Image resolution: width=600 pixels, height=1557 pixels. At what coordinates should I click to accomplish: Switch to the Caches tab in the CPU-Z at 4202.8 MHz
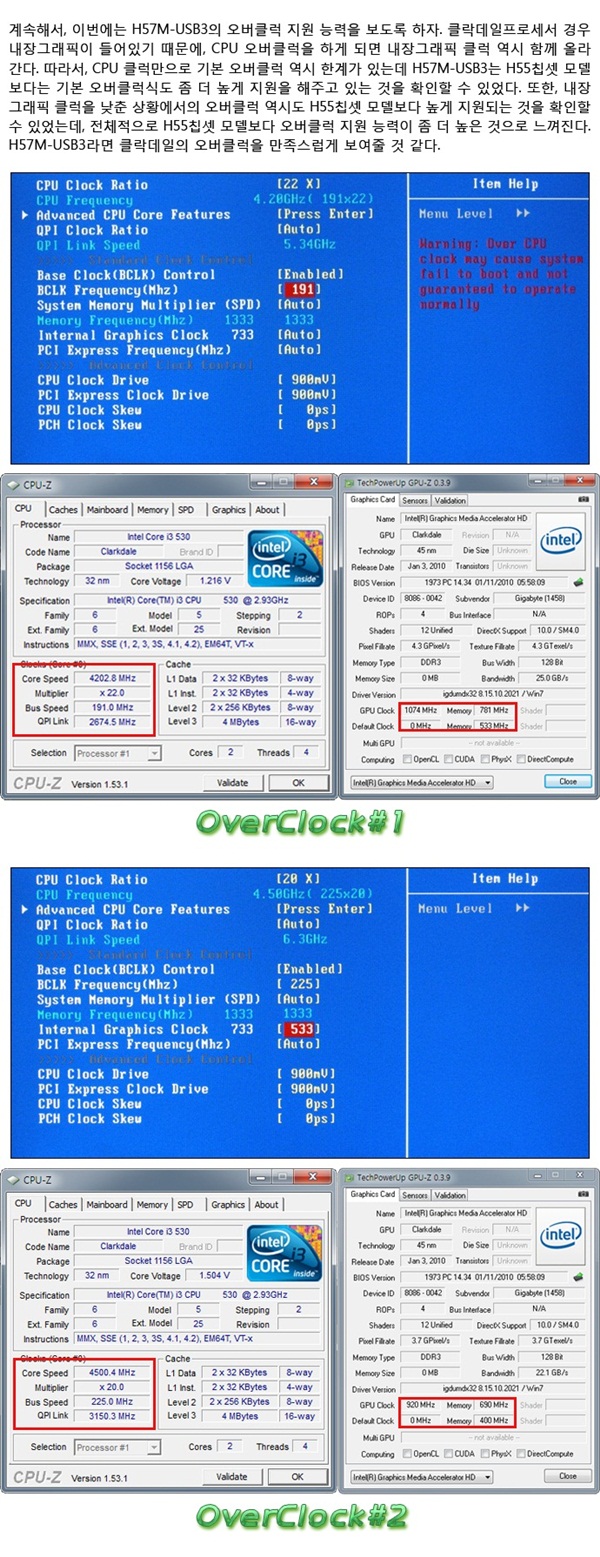(62, 509)
